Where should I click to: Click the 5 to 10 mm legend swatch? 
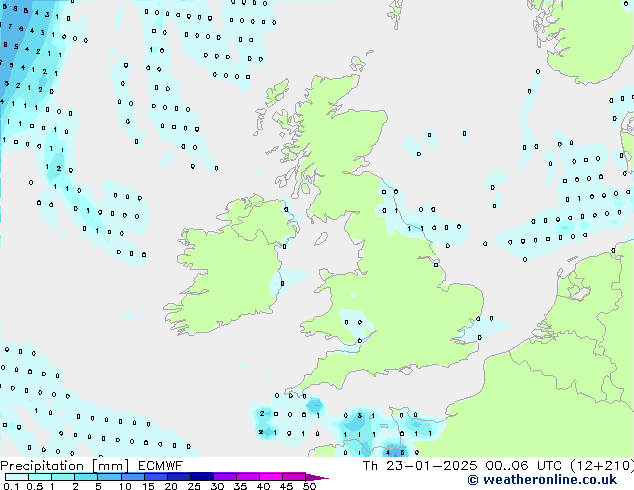(x=109, y=477)
